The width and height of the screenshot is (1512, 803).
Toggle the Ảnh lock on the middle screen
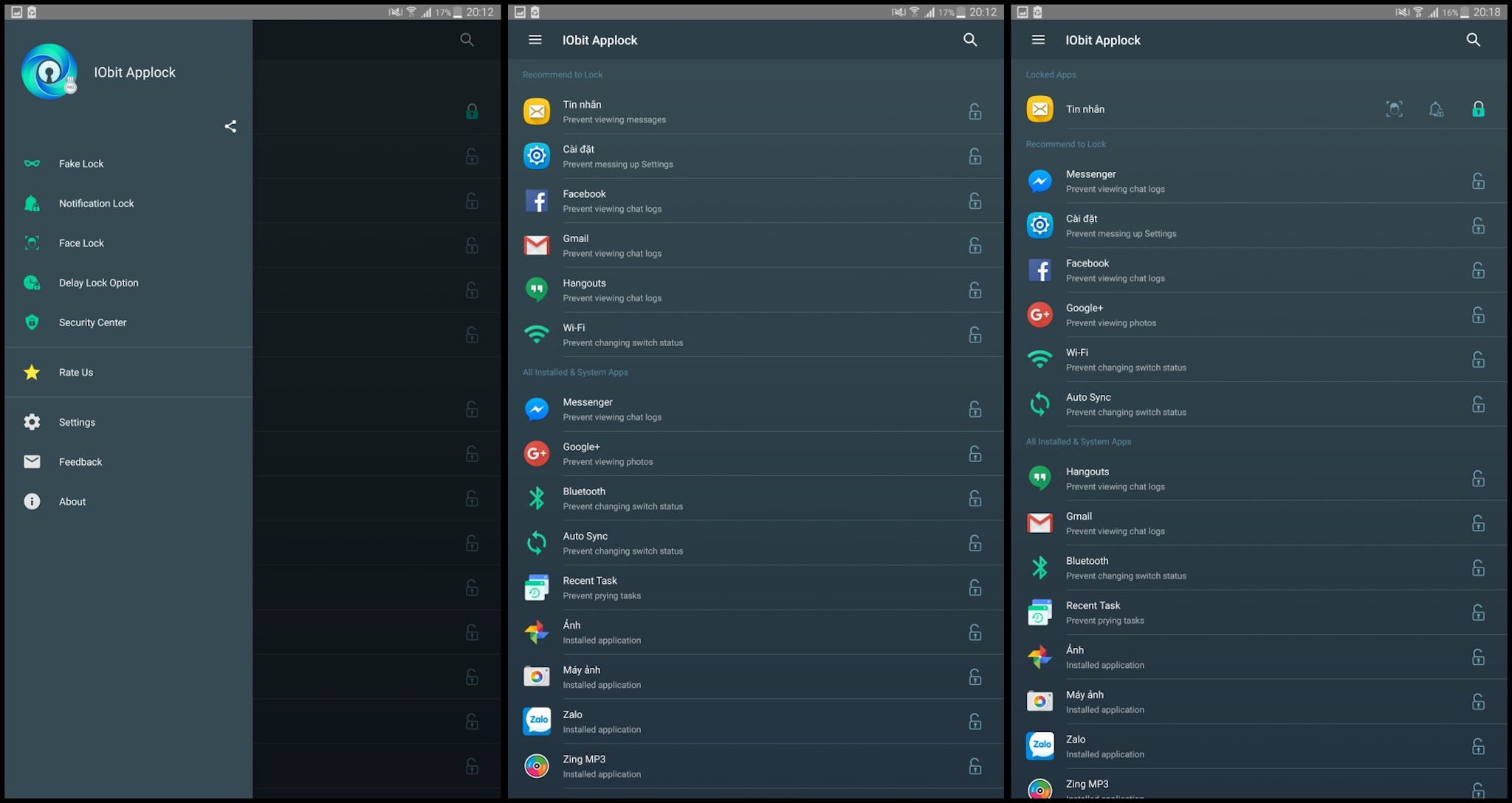click(x=975, y=633)
